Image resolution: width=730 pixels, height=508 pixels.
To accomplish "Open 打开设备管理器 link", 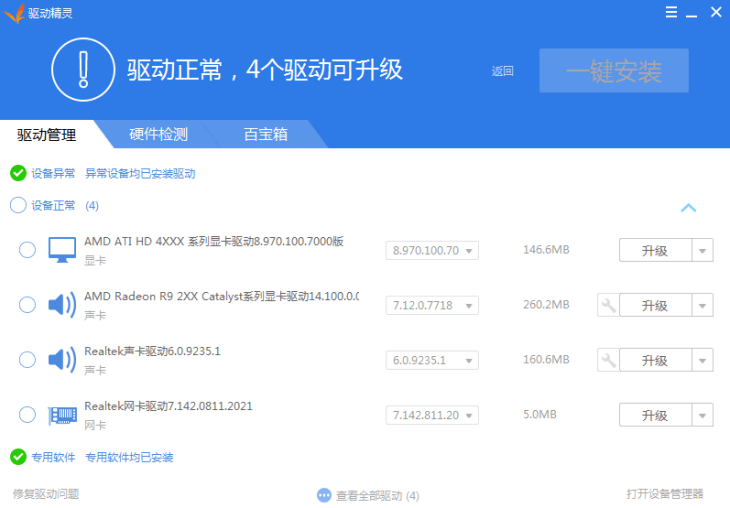I will pos(665,494).
